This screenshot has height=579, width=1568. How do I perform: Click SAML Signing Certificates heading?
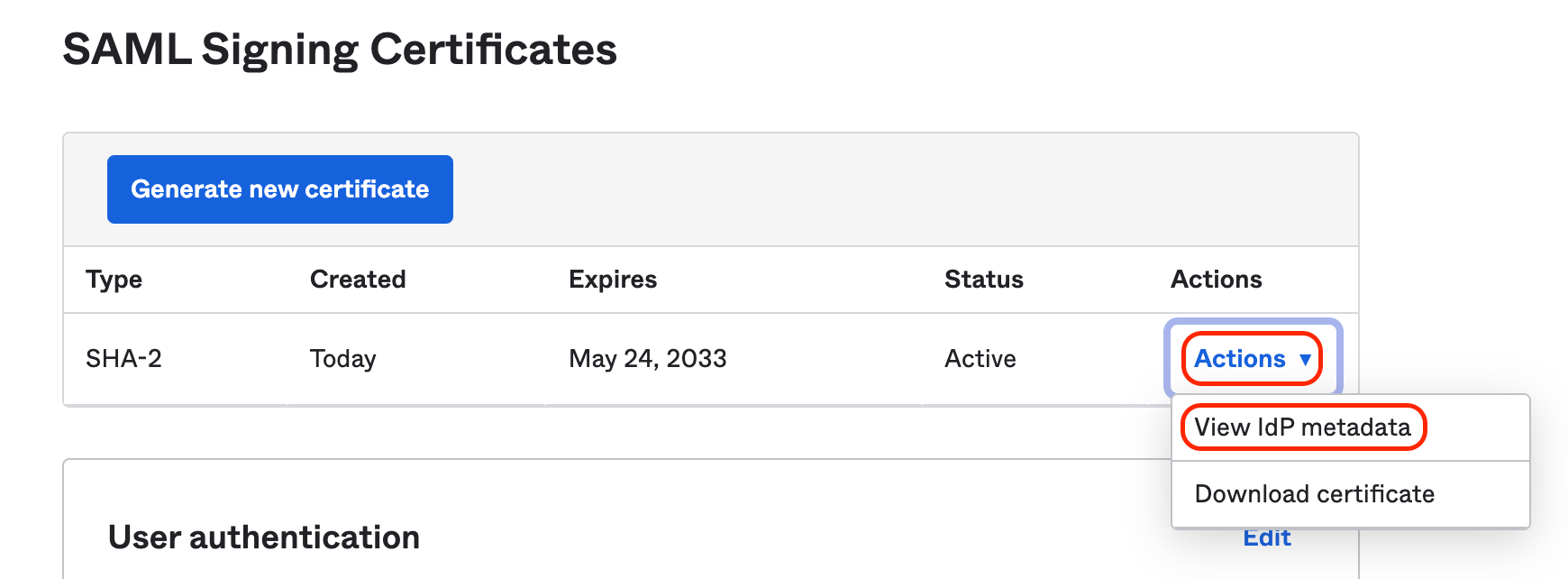340,50
